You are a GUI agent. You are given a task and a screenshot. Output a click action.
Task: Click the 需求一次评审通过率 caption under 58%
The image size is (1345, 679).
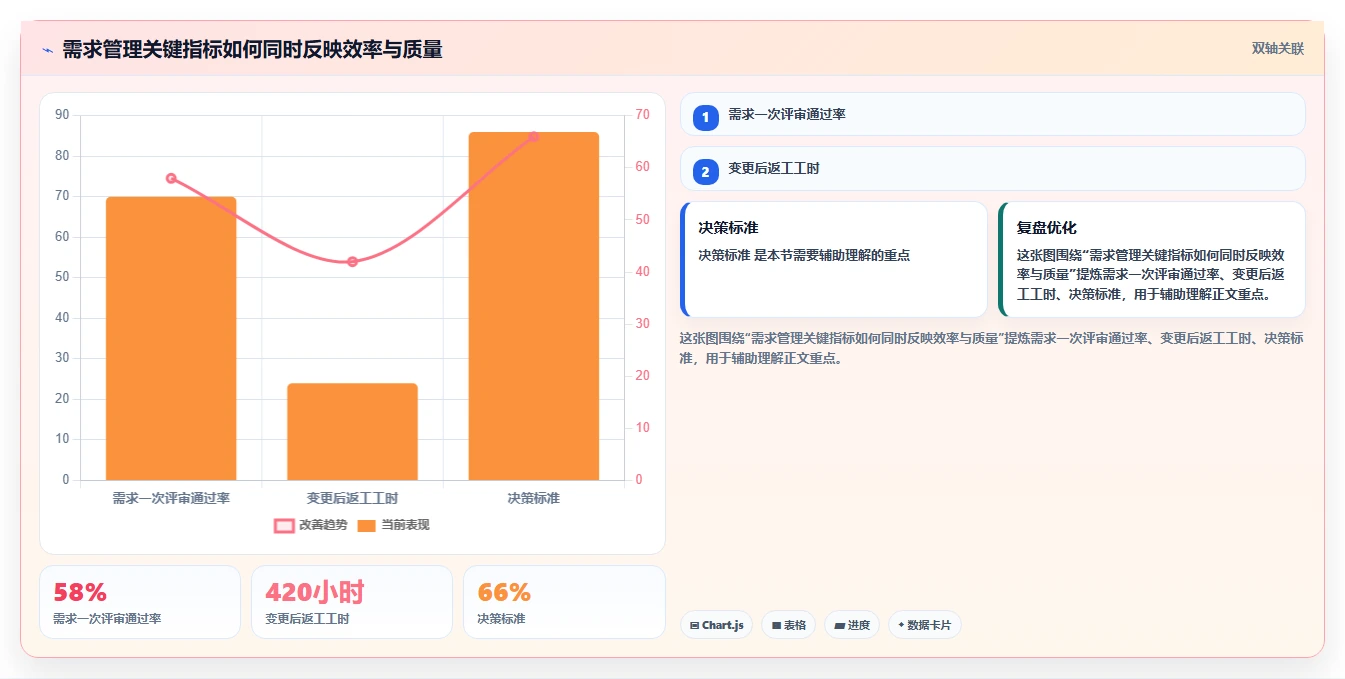tap(107, 619)
